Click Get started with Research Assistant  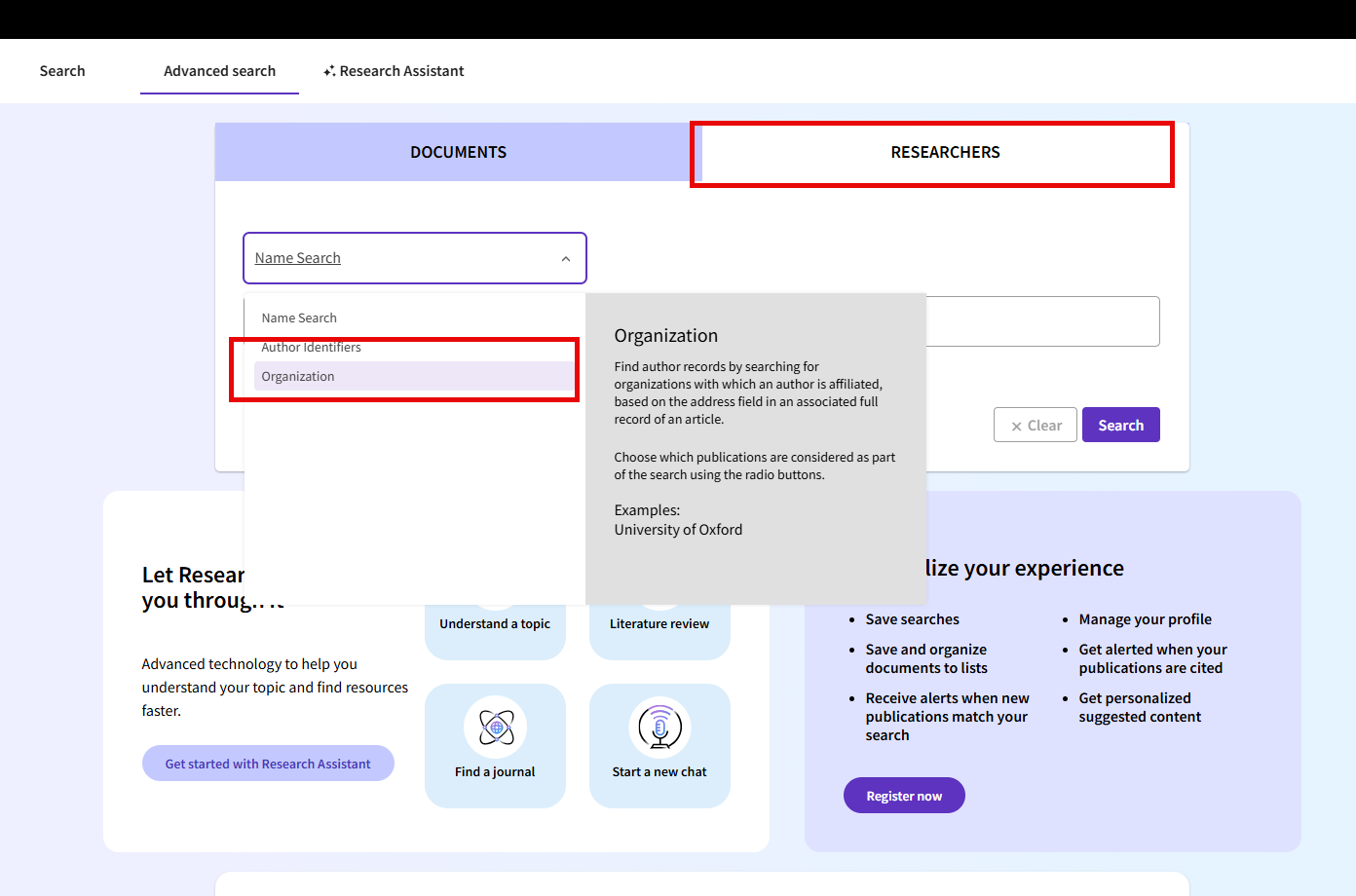pyautogui.click(x=268, y=764)
